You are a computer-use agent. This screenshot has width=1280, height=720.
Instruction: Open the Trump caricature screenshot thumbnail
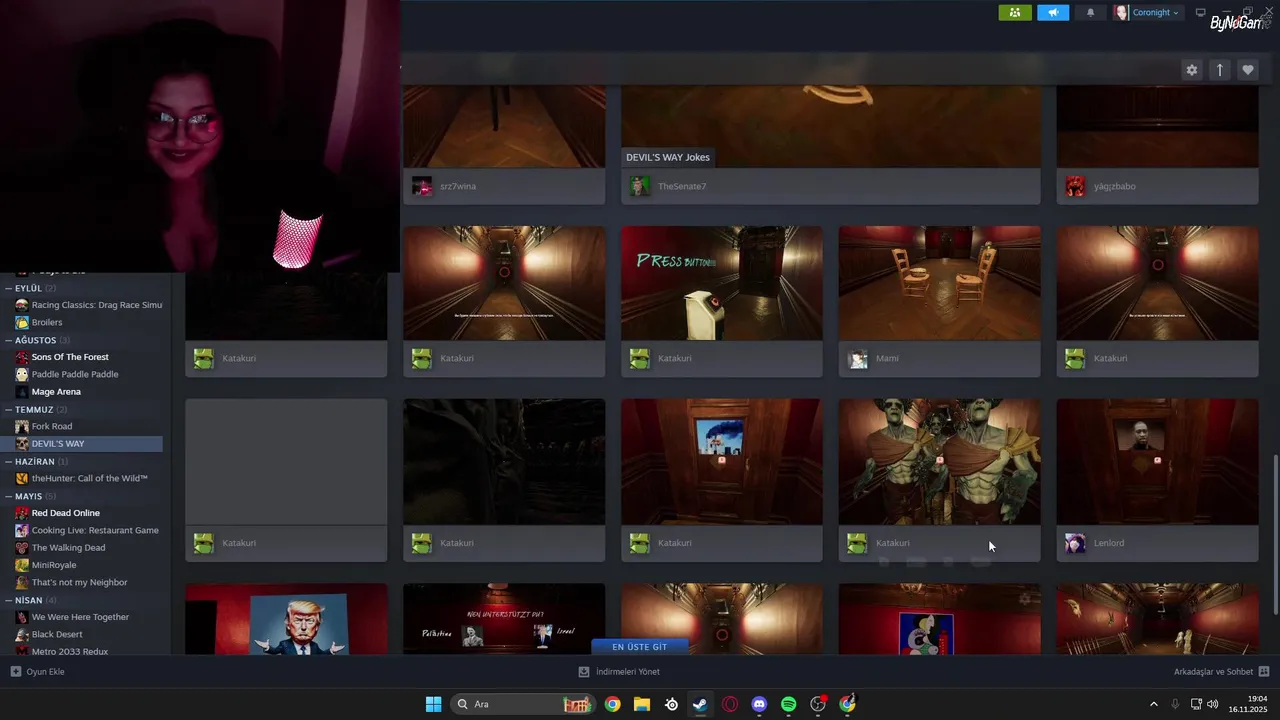tap(286, 619)
